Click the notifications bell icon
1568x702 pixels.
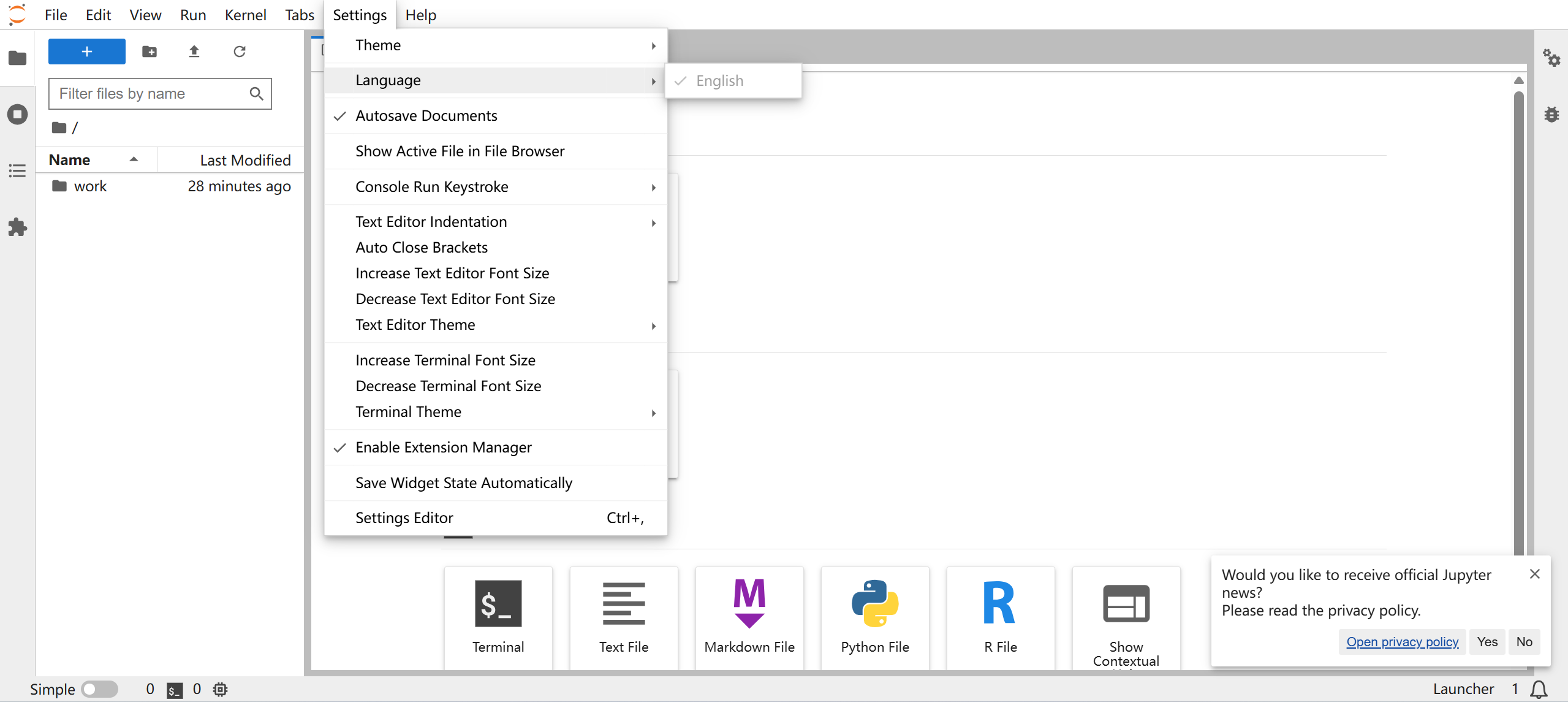click(1539, 689)
